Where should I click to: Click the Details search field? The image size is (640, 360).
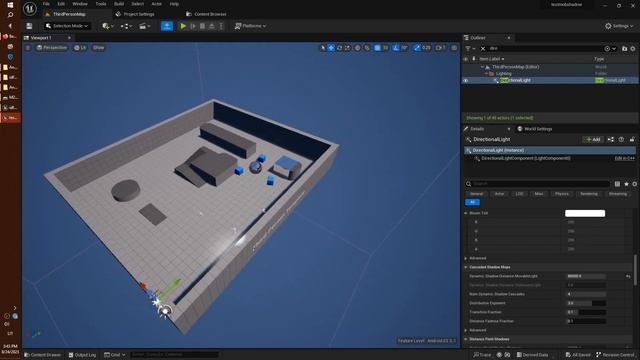coord(537,184)
